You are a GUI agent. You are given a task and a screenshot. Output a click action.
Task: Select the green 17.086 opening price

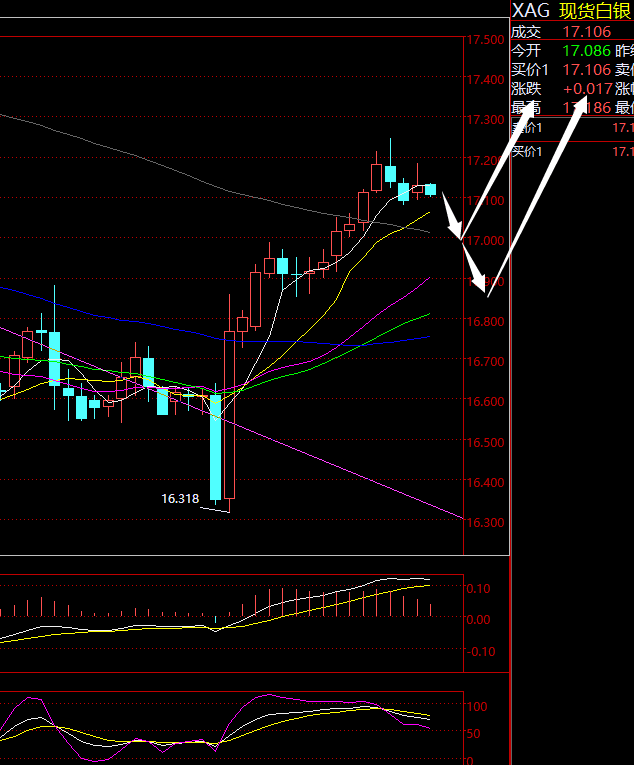click(587, 51)
